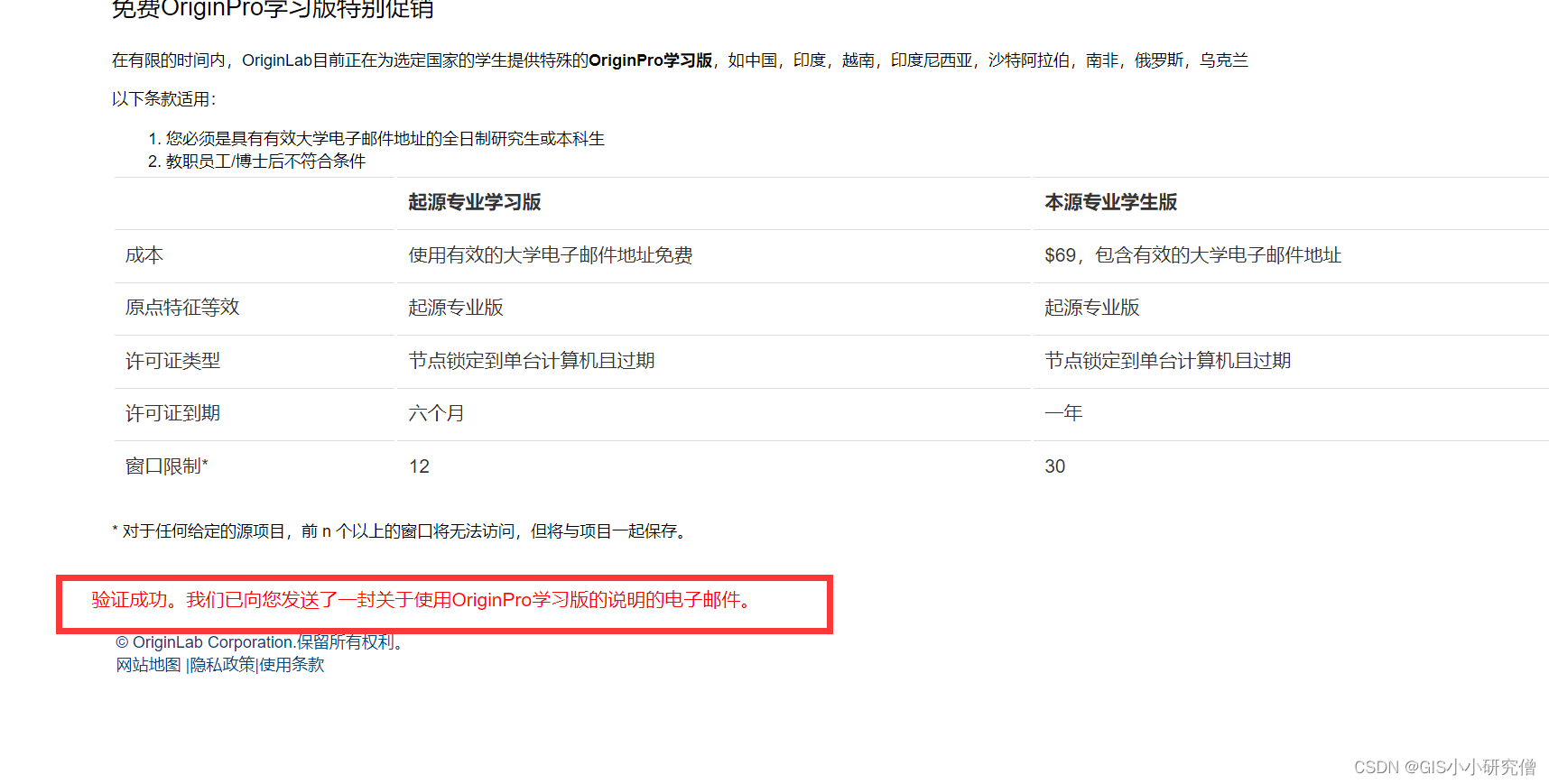Select the 以下条款适用 line
Image resolution: width=1549 pixels, height=784 pixels.
[164, 99]
